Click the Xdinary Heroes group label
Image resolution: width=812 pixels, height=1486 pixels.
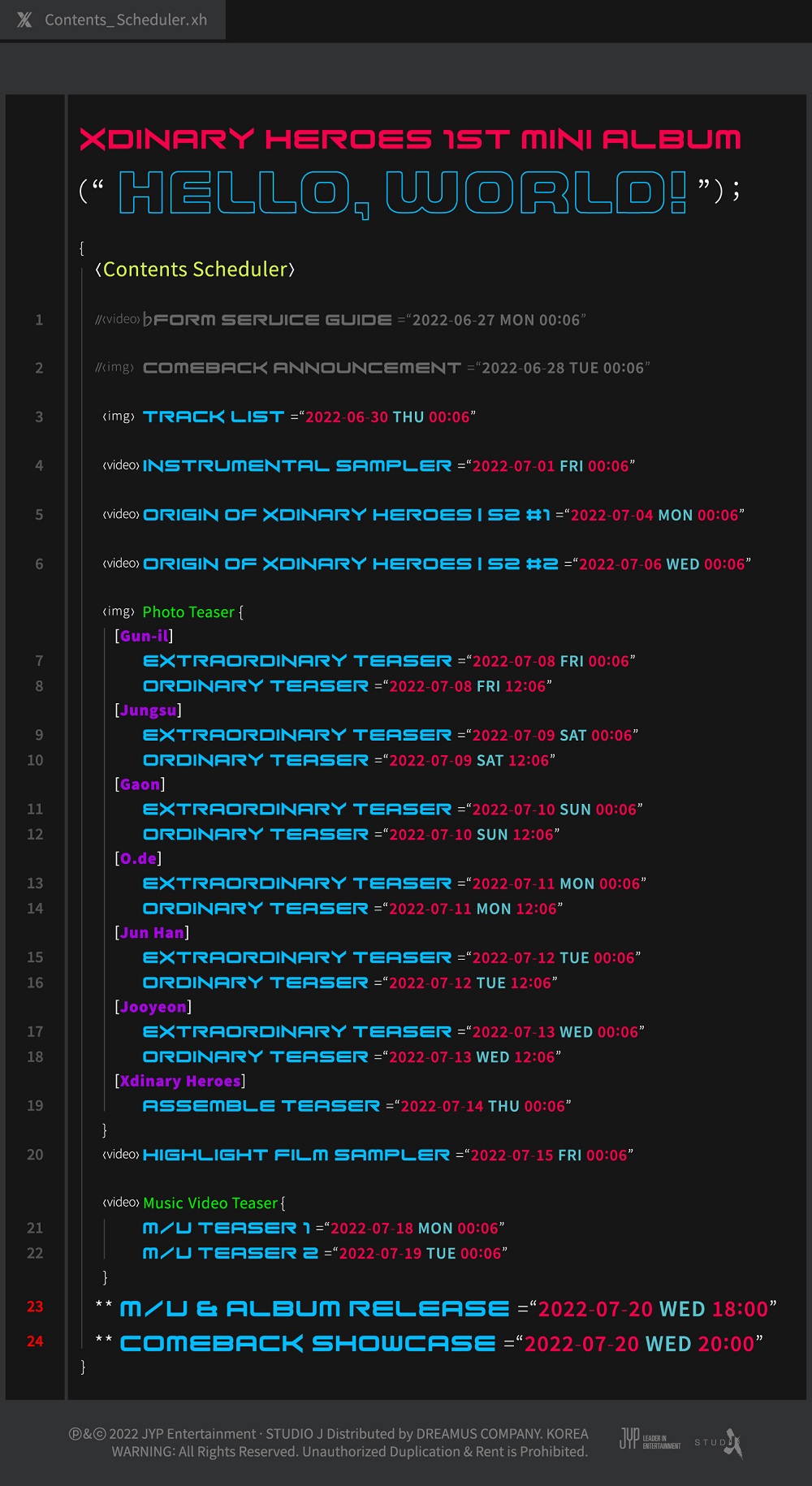(x=180, y=1081)
